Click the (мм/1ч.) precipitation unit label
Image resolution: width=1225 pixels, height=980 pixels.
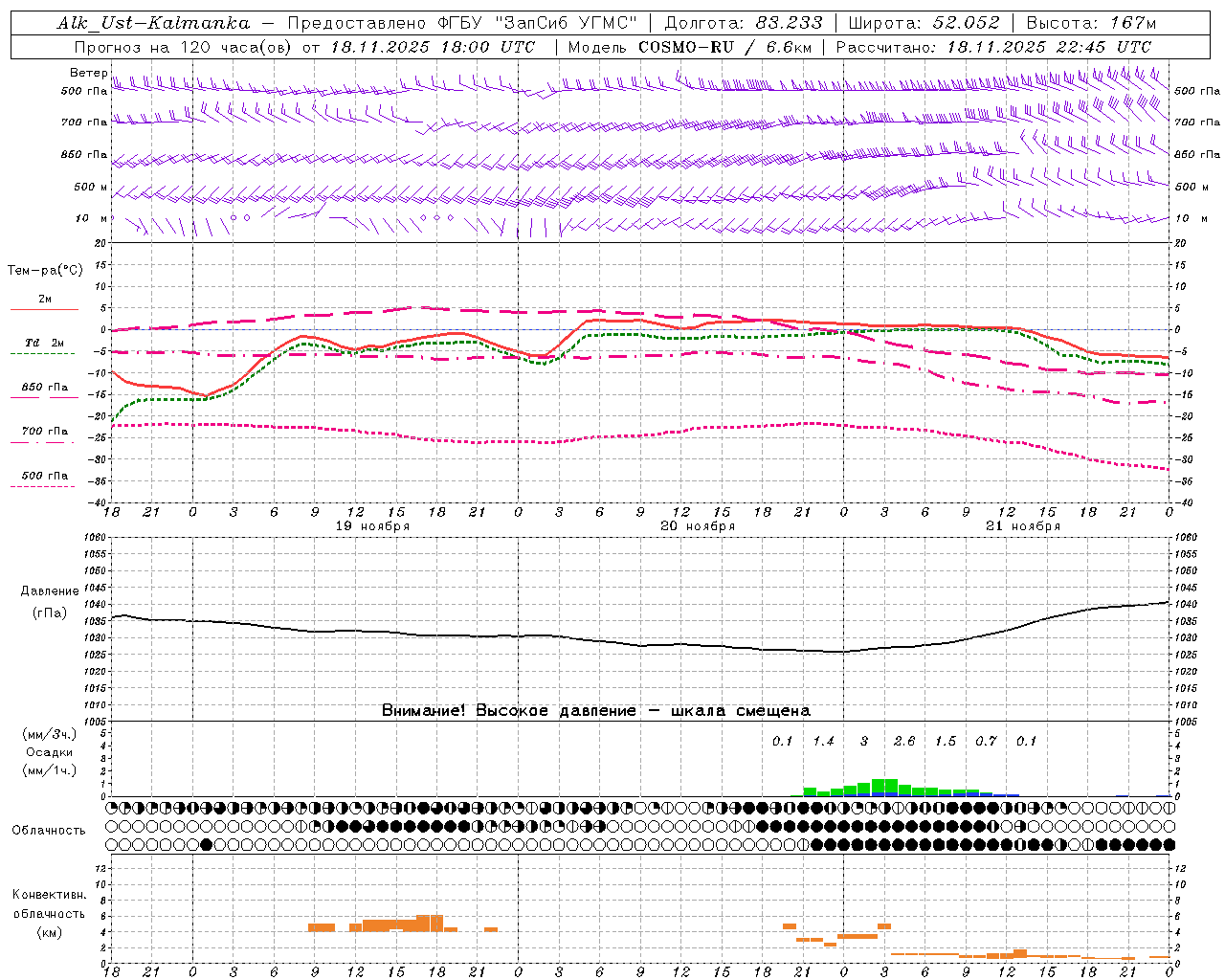(x=49, y=770)
